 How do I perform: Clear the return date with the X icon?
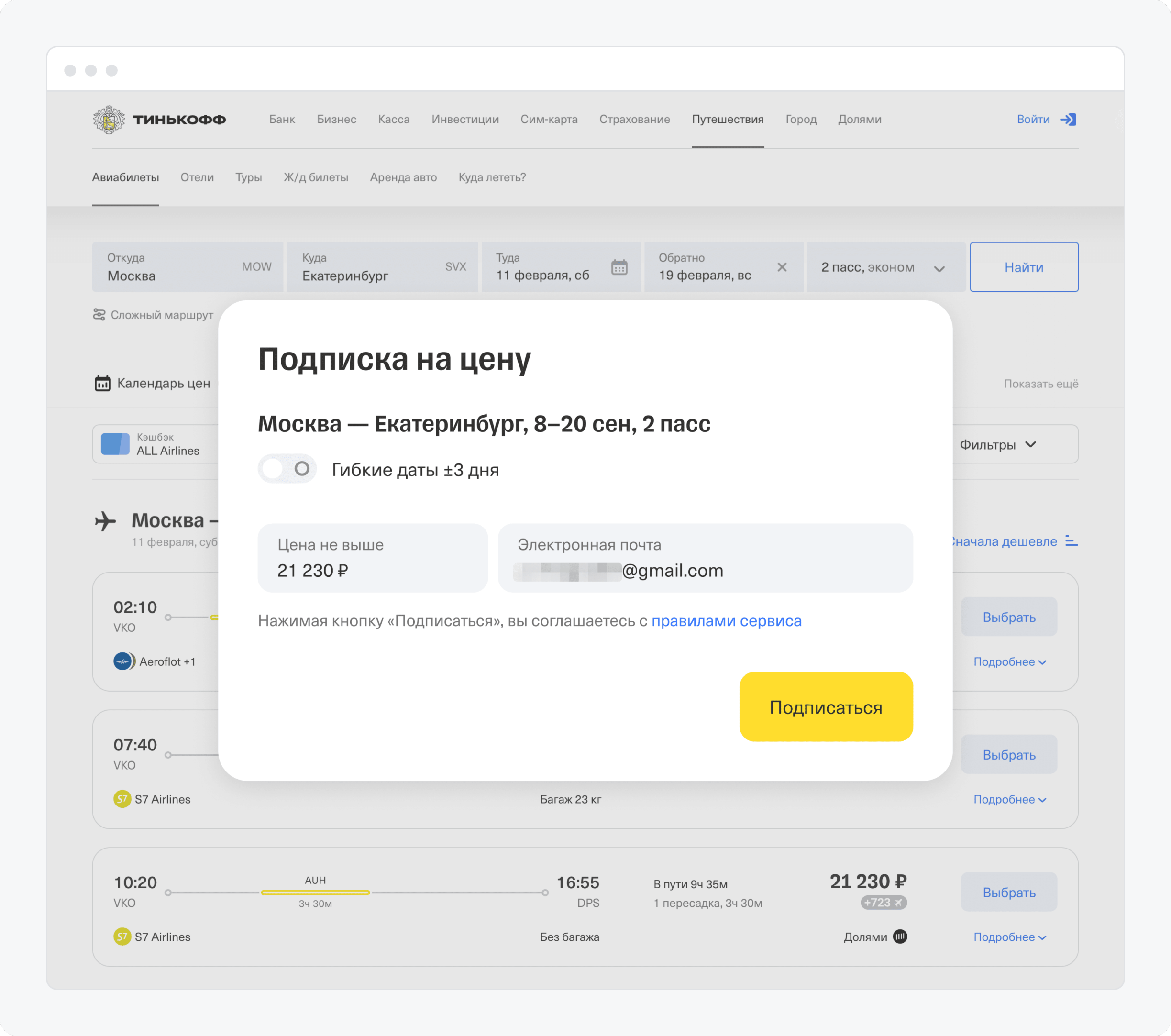pos(782,267)
